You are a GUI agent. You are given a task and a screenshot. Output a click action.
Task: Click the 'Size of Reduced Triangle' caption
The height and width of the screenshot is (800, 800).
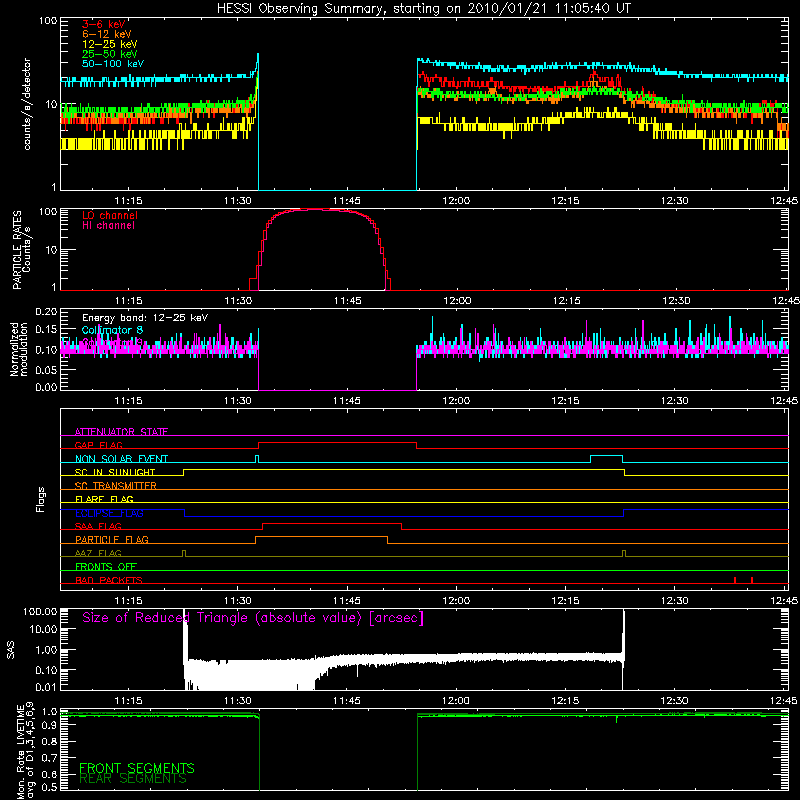pos(253,618)
